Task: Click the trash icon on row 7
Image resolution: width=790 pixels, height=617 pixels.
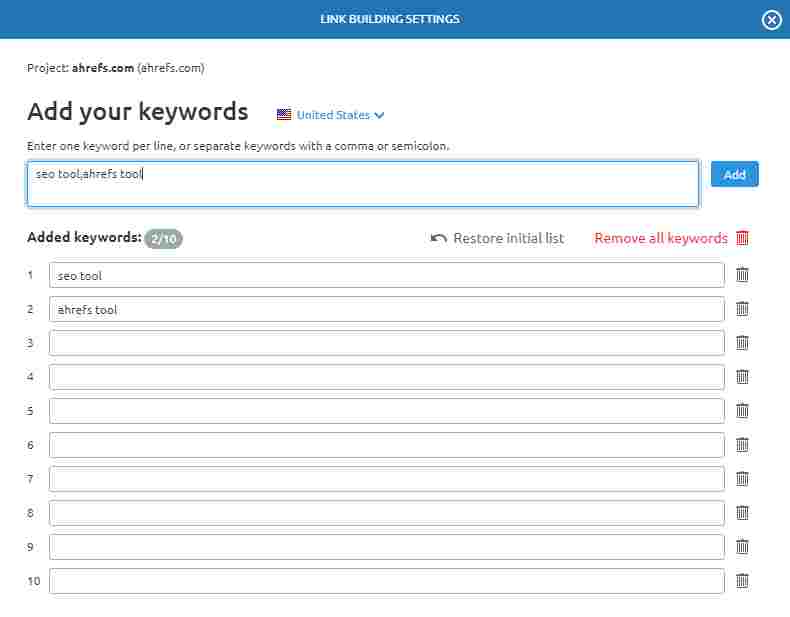Action: click(x=742, y=478)
